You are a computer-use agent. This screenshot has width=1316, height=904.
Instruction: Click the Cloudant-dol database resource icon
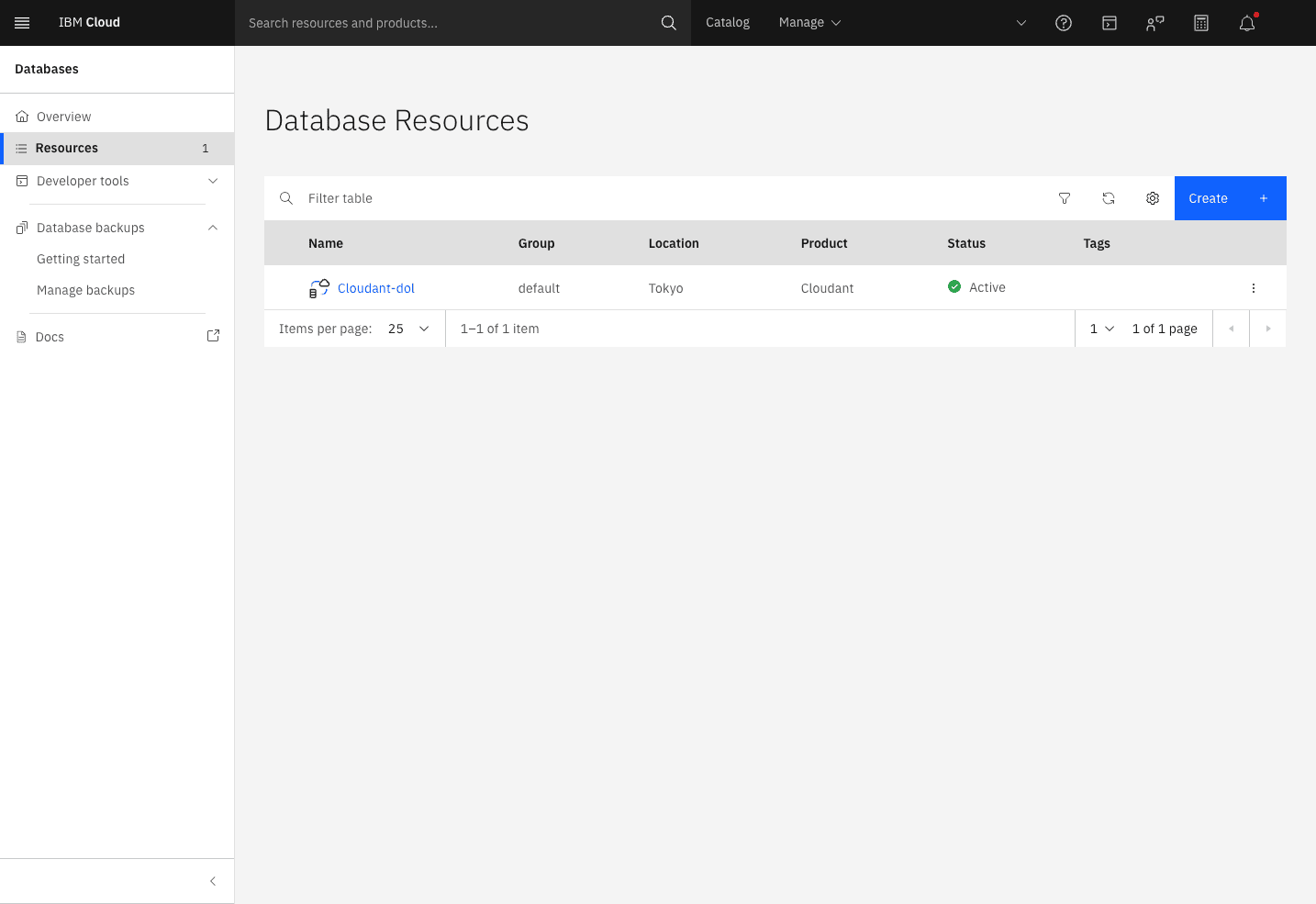point(318,288)
